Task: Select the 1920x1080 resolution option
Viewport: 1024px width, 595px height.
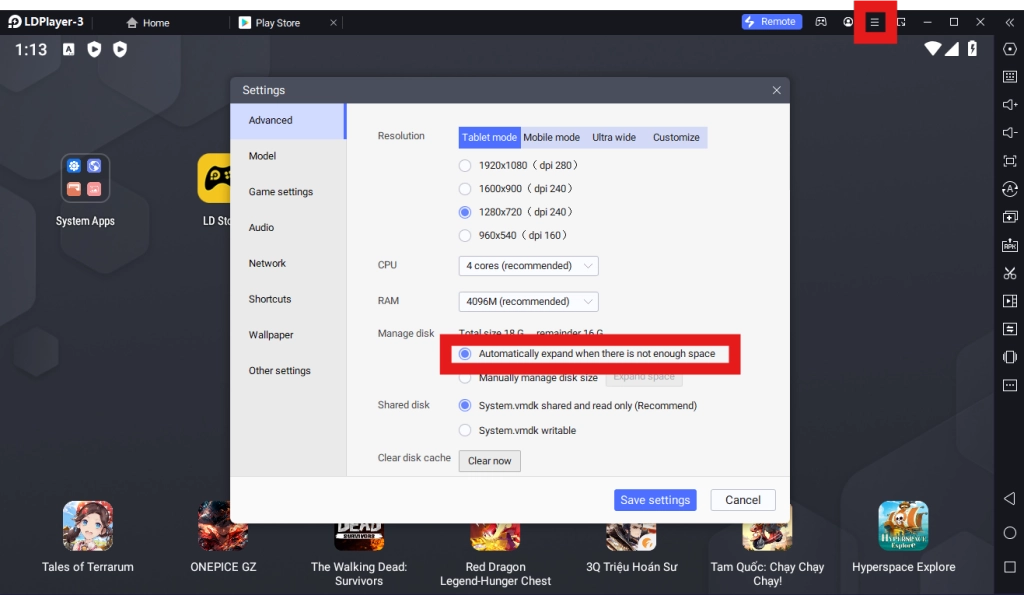Action: 464,164
